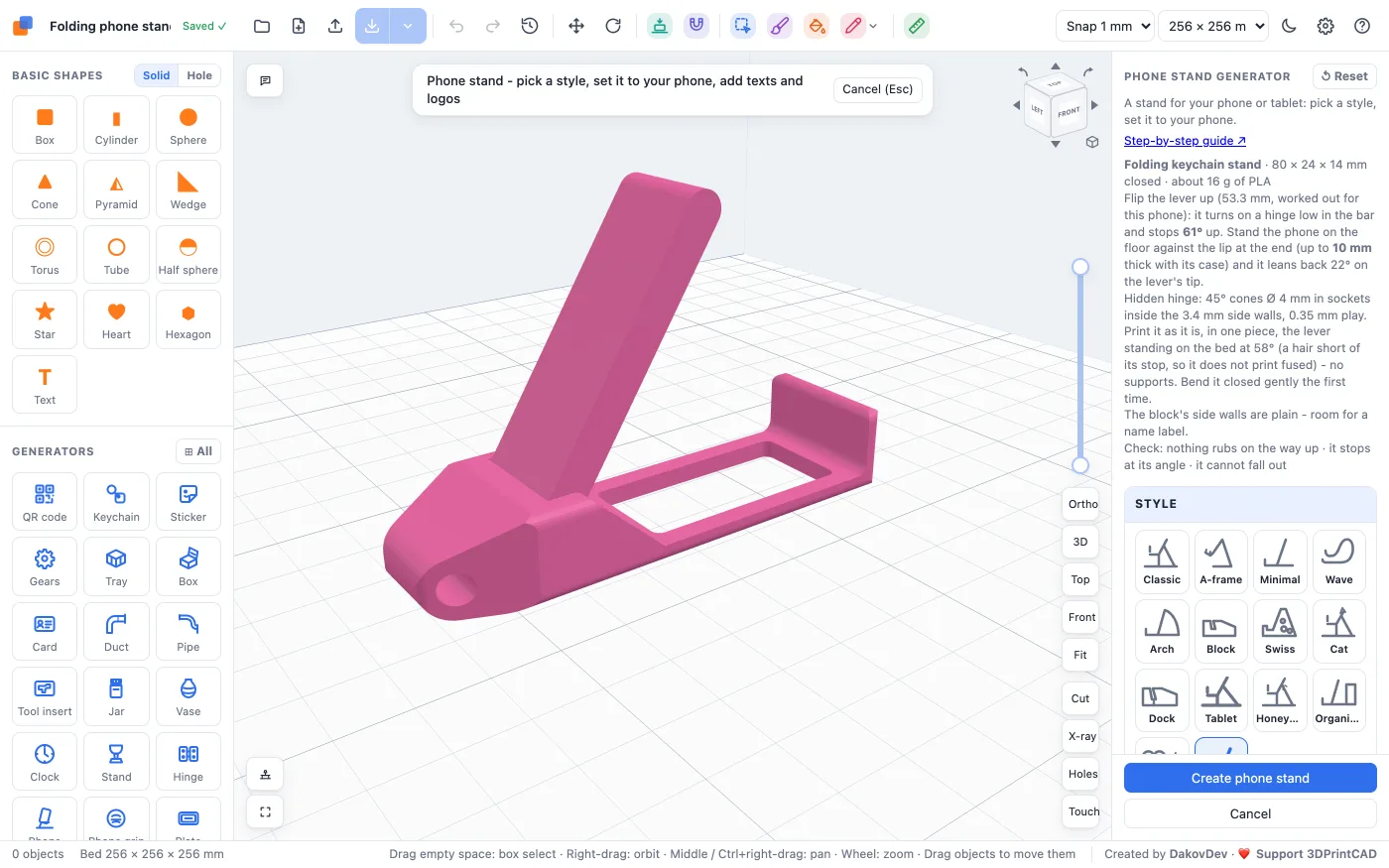The image size is (1389, 868).
Task: Click the bottom handle of the vertical slider
Action: pyautogui.click(x=1080, y=465)
